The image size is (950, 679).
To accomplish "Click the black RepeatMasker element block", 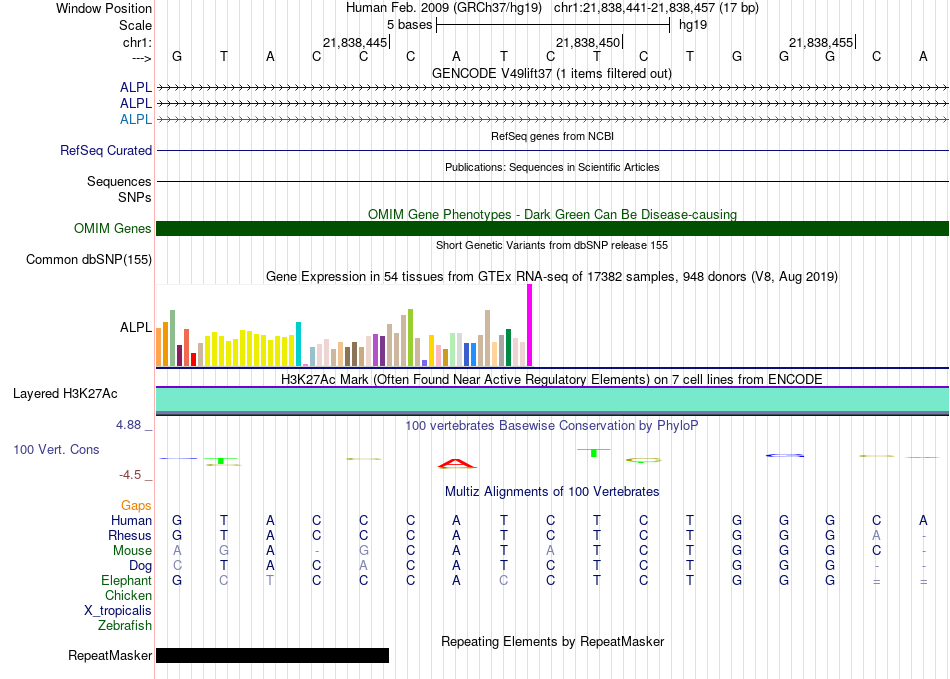I will pyautogui.click(x=273, y=655).
